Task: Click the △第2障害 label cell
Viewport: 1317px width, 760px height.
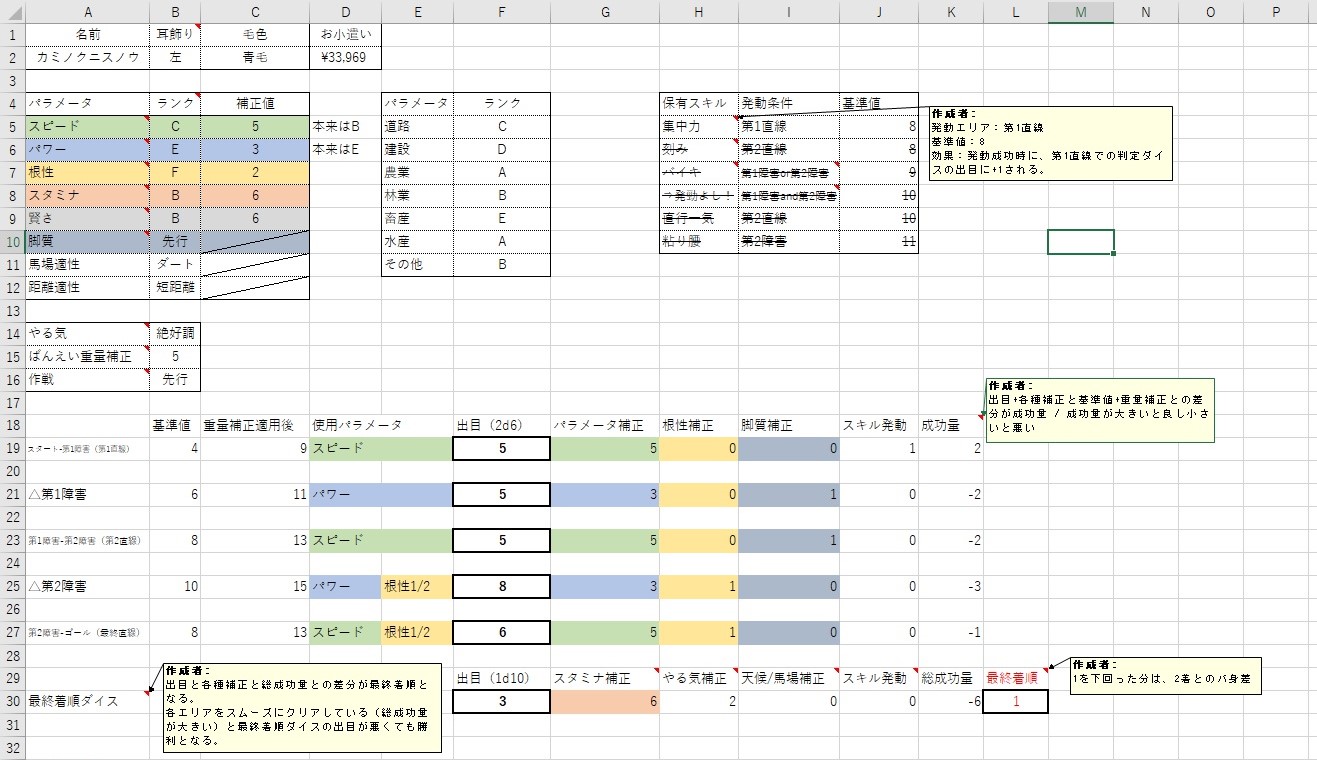Action: [87, 587]
